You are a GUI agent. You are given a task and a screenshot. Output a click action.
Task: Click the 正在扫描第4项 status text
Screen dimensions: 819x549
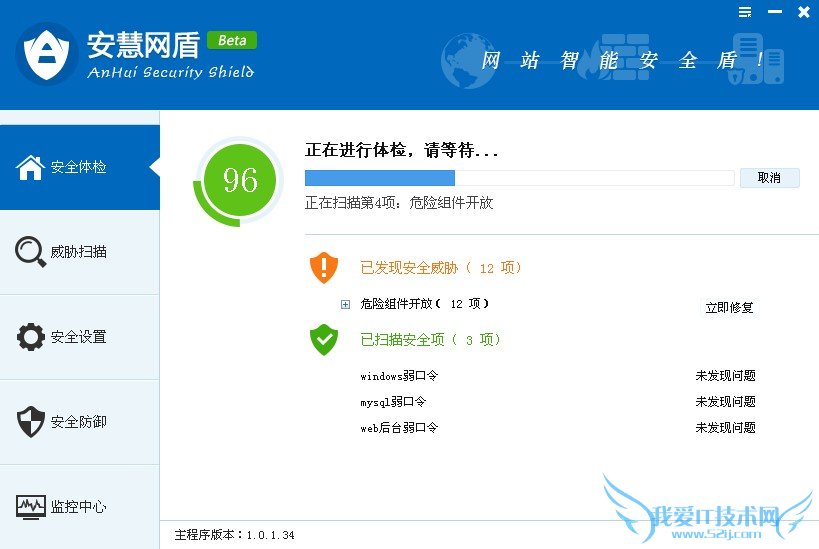399,203
